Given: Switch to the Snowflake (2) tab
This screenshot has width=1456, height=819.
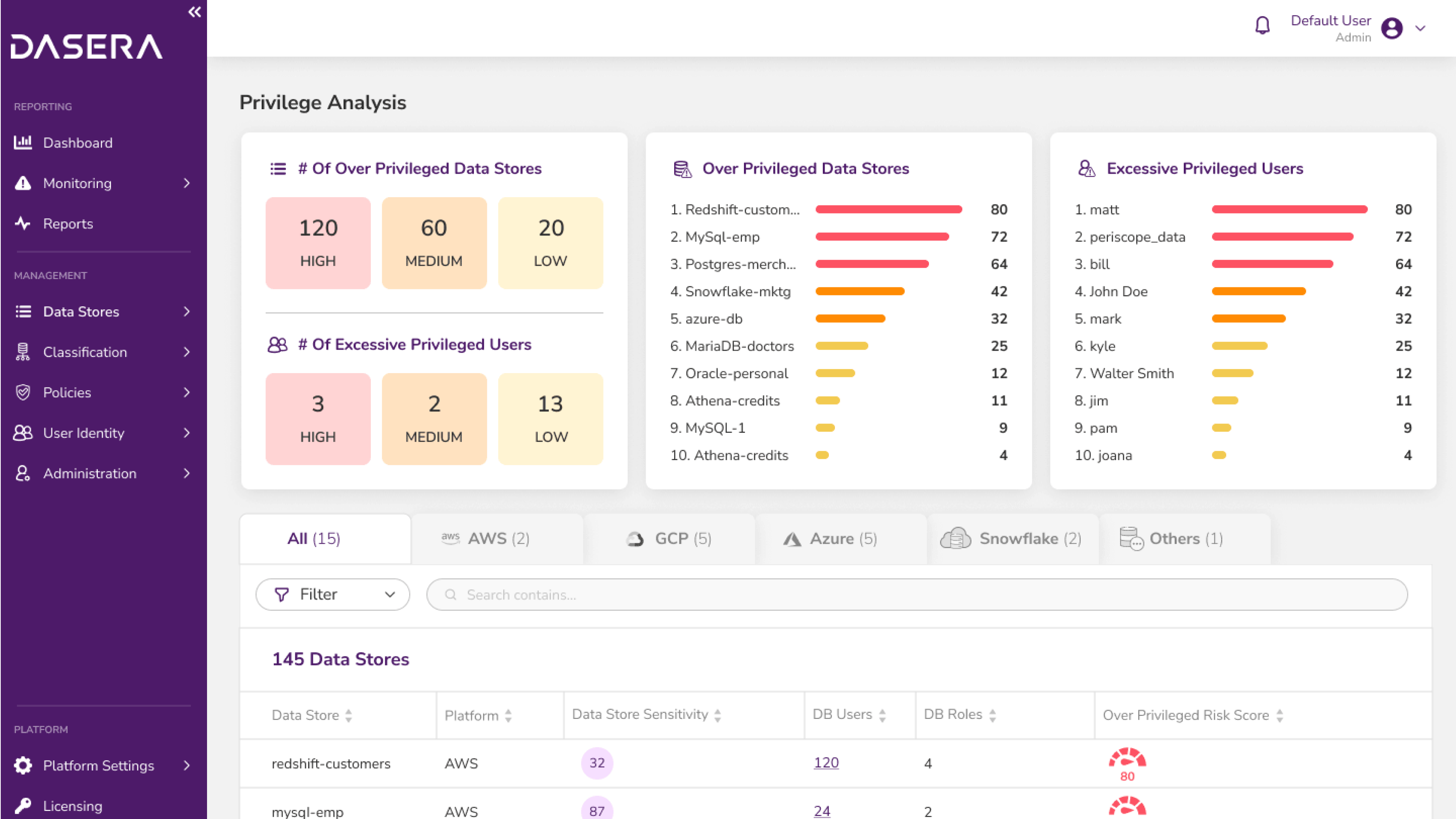Looking at the screenshot, I should tap(1014, 539).
